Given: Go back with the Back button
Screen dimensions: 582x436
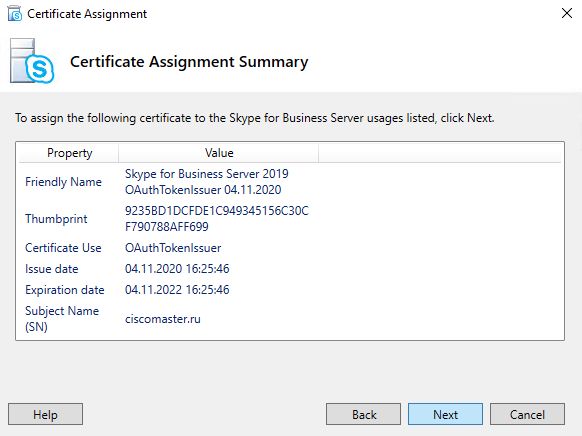Looking at the screenshot, I should pos(363,414).
